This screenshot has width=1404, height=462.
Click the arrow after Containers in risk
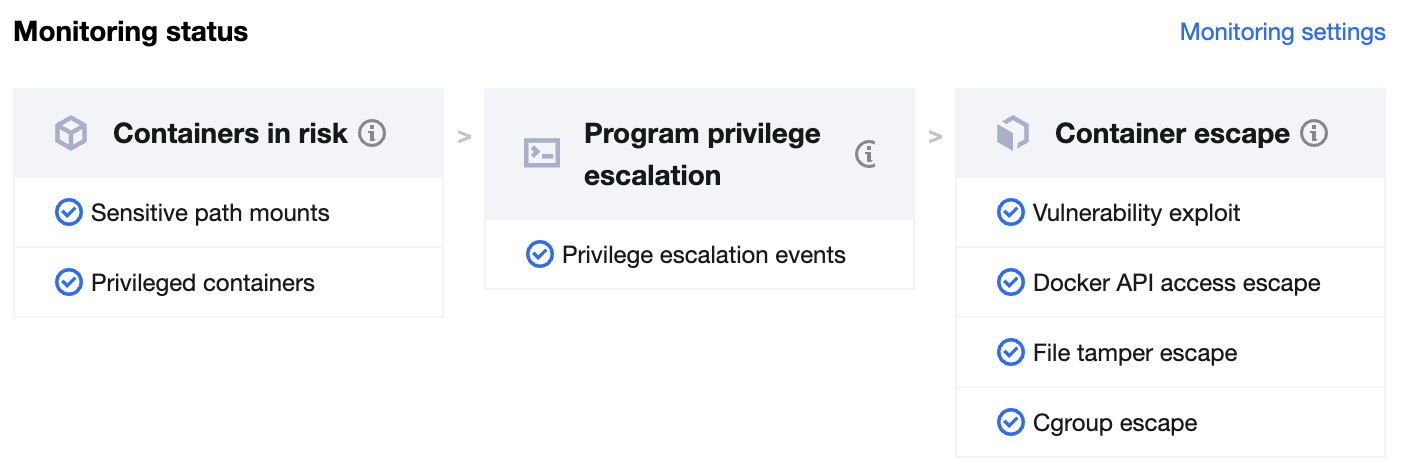pos(464,137)
